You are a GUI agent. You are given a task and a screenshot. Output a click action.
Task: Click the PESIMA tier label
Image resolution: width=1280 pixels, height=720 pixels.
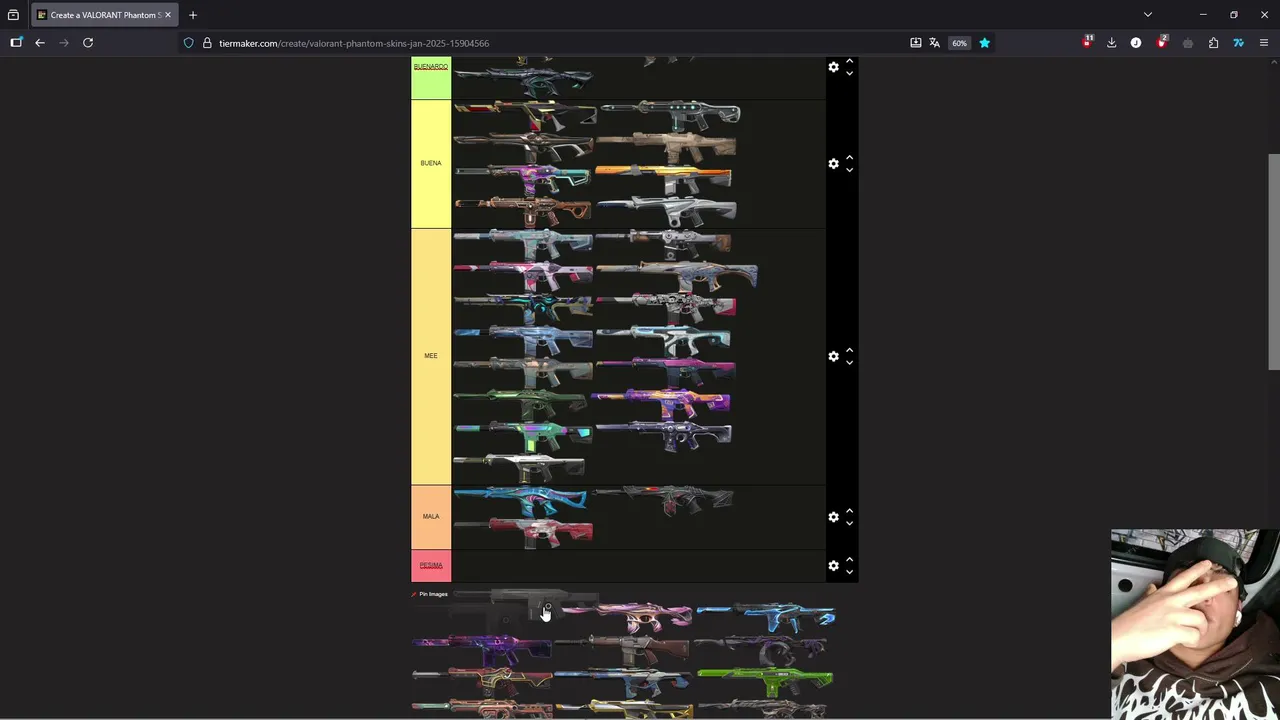coord(431,566)
